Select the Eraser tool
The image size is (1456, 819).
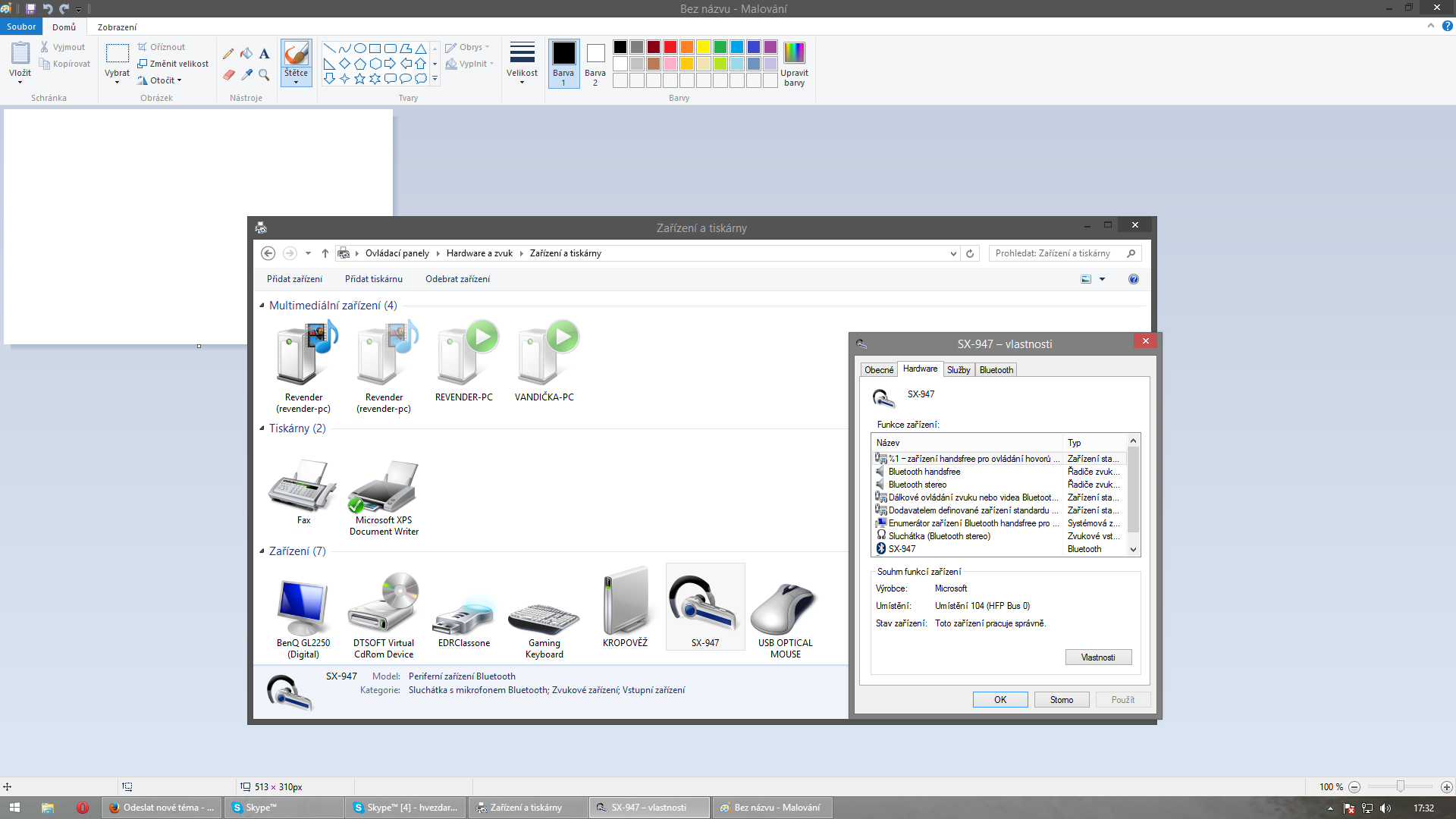(228, 74)
